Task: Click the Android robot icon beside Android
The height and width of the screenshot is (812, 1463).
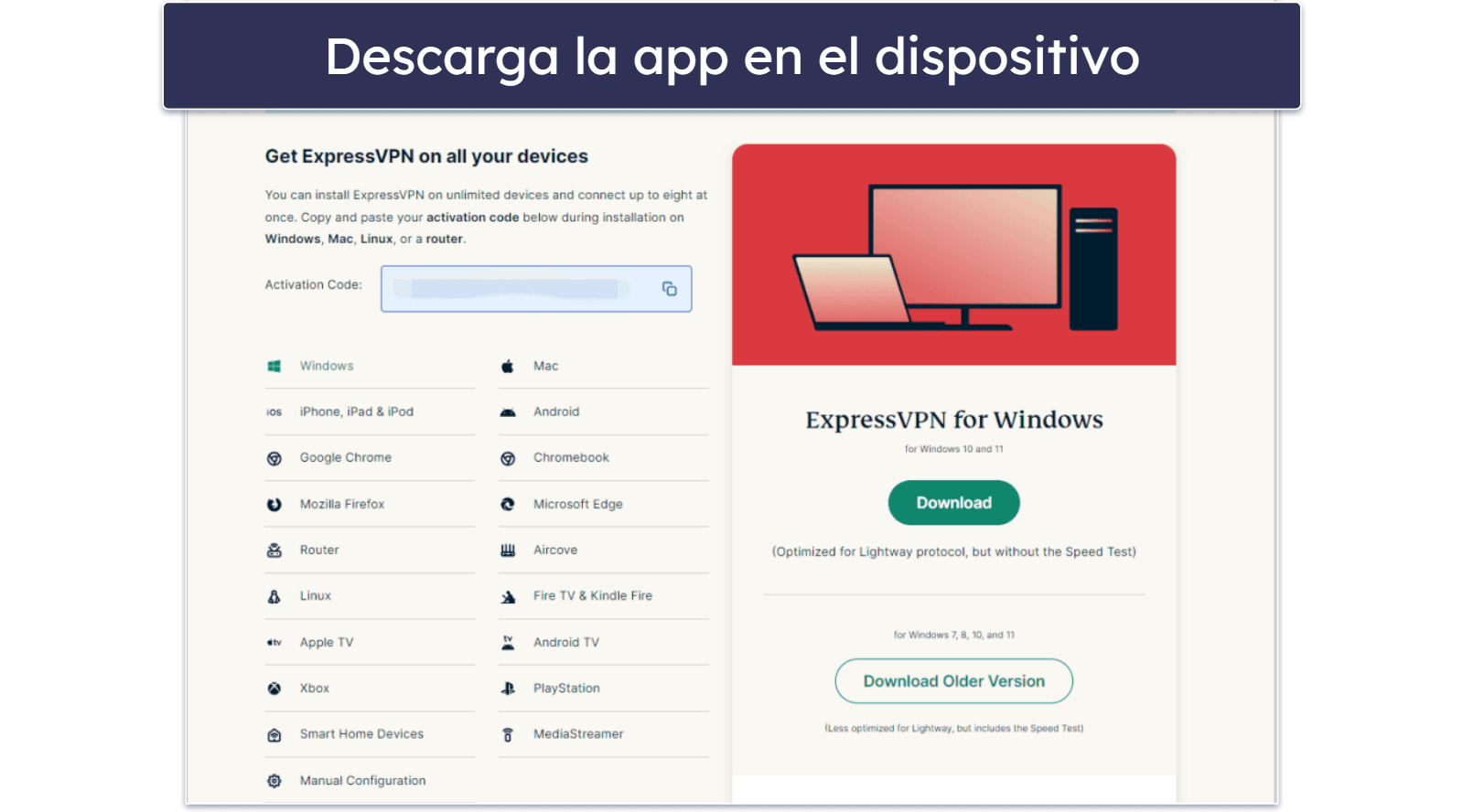Action: [x=508, y=412]
